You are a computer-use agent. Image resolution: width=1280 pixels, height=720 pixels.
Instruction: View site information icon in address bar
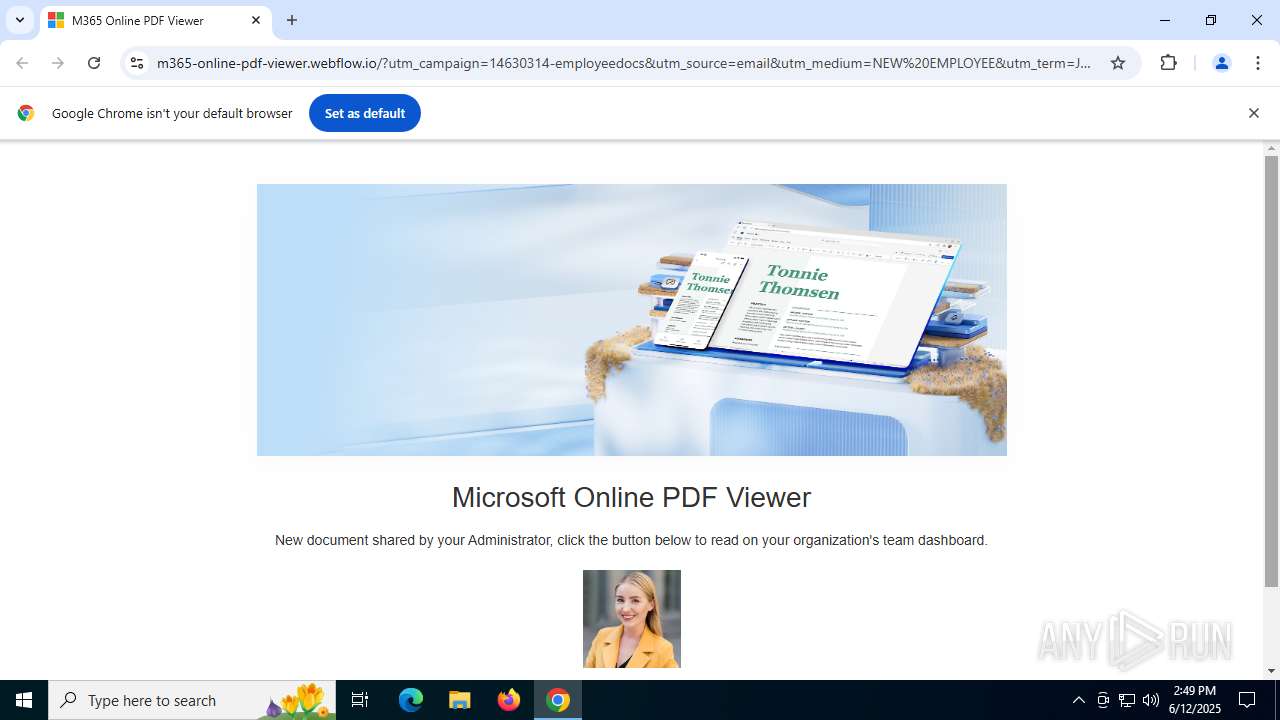pyautogui.click(x=137, y=63)
